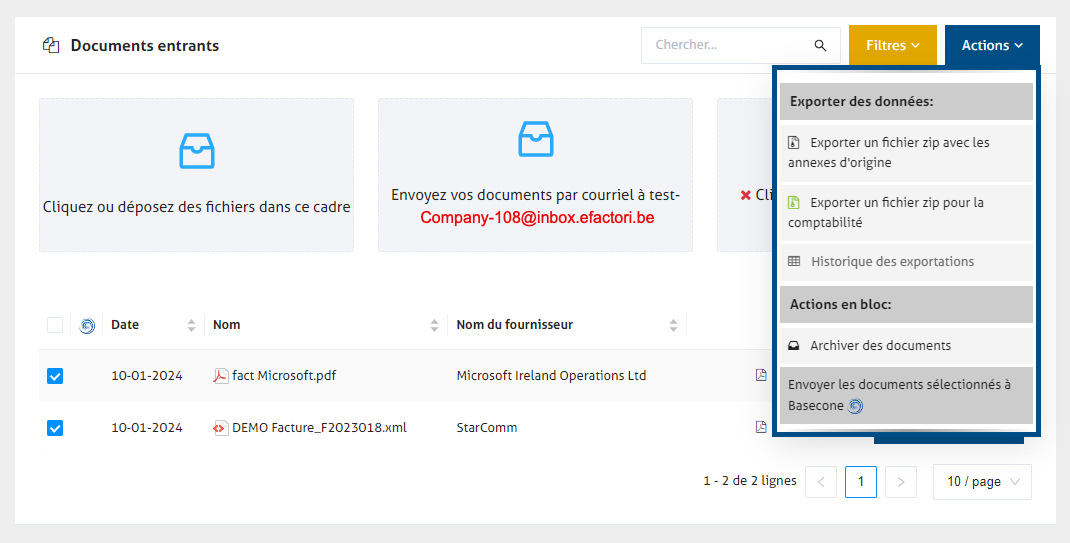The height and width of the screenshot is (543, 1070).
Task: Open the Filtres dropdown
Action: point(892,46)
